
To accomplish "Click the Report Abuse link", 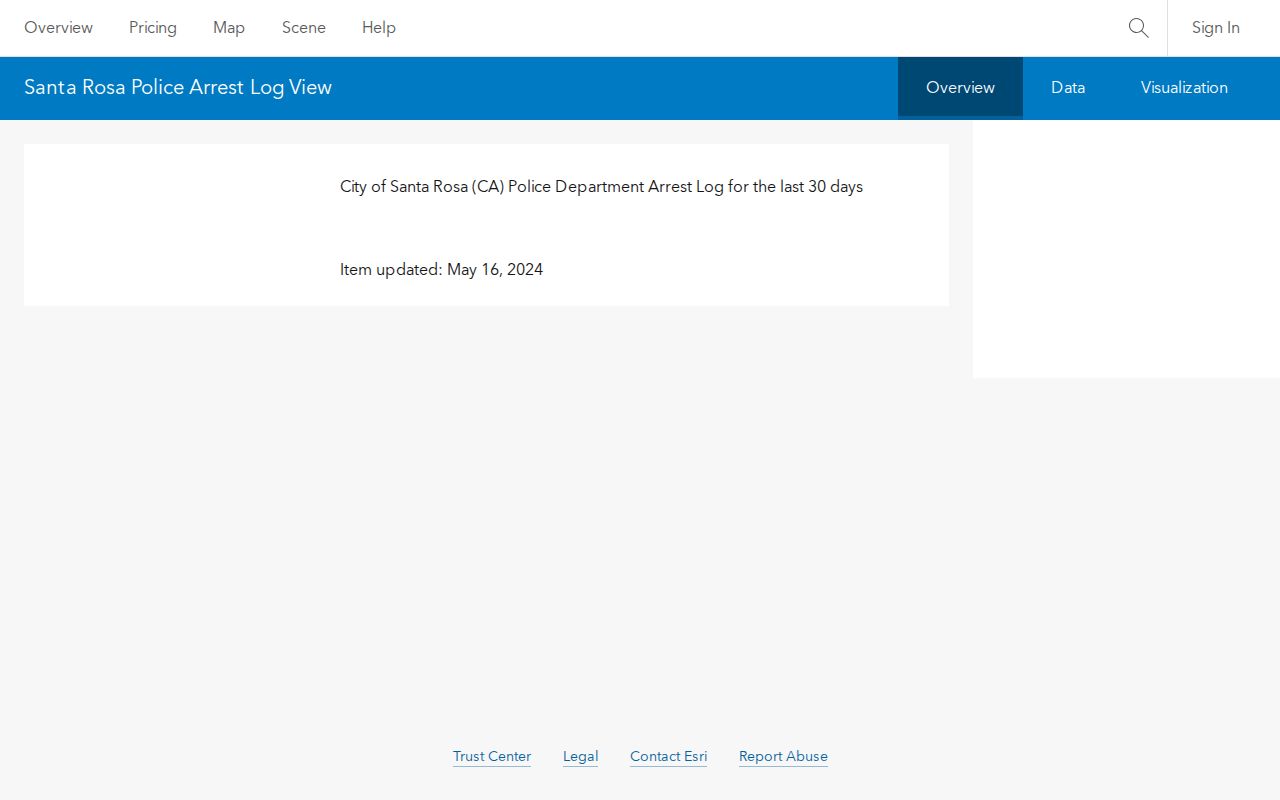I will coord(783,757).
